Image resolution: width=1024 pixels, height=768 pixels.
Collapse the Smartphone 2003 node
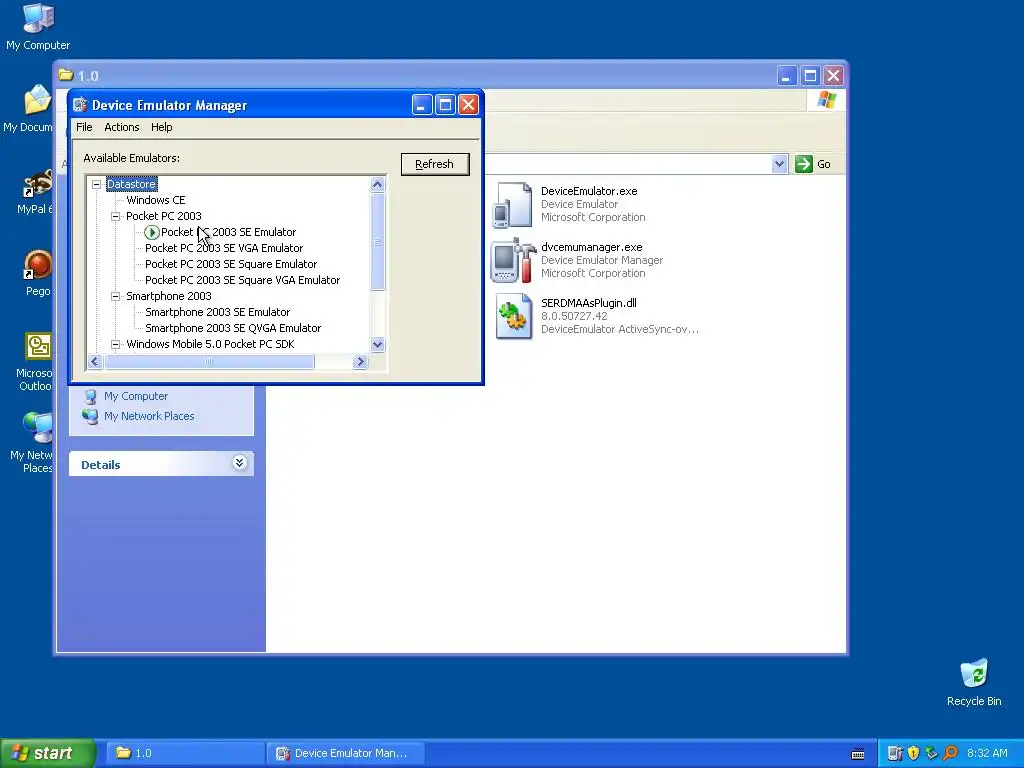116,296
